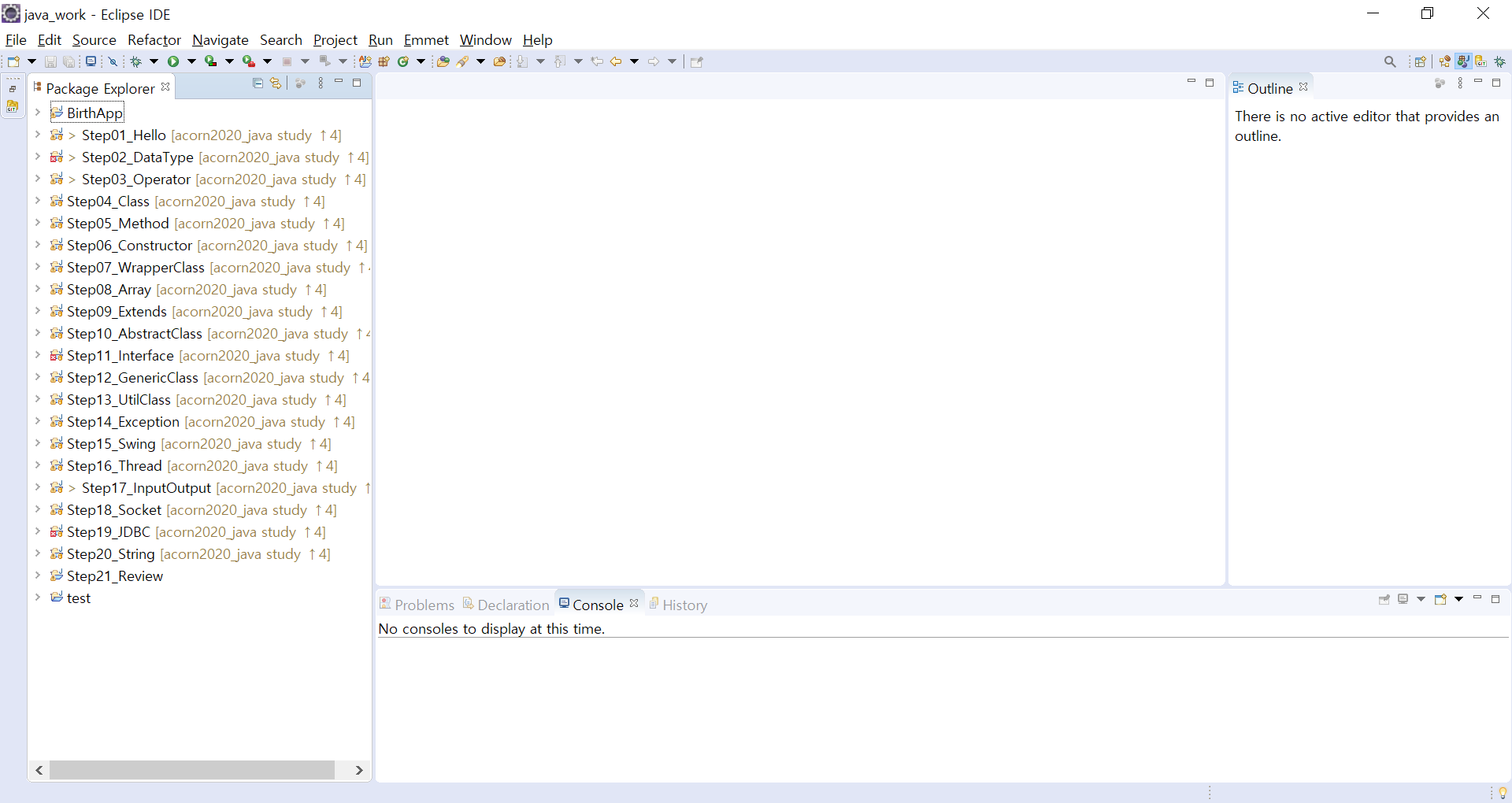Open the Navigate menu
This screenshot has width=1512, height=803.
click(x=220, y=39)
